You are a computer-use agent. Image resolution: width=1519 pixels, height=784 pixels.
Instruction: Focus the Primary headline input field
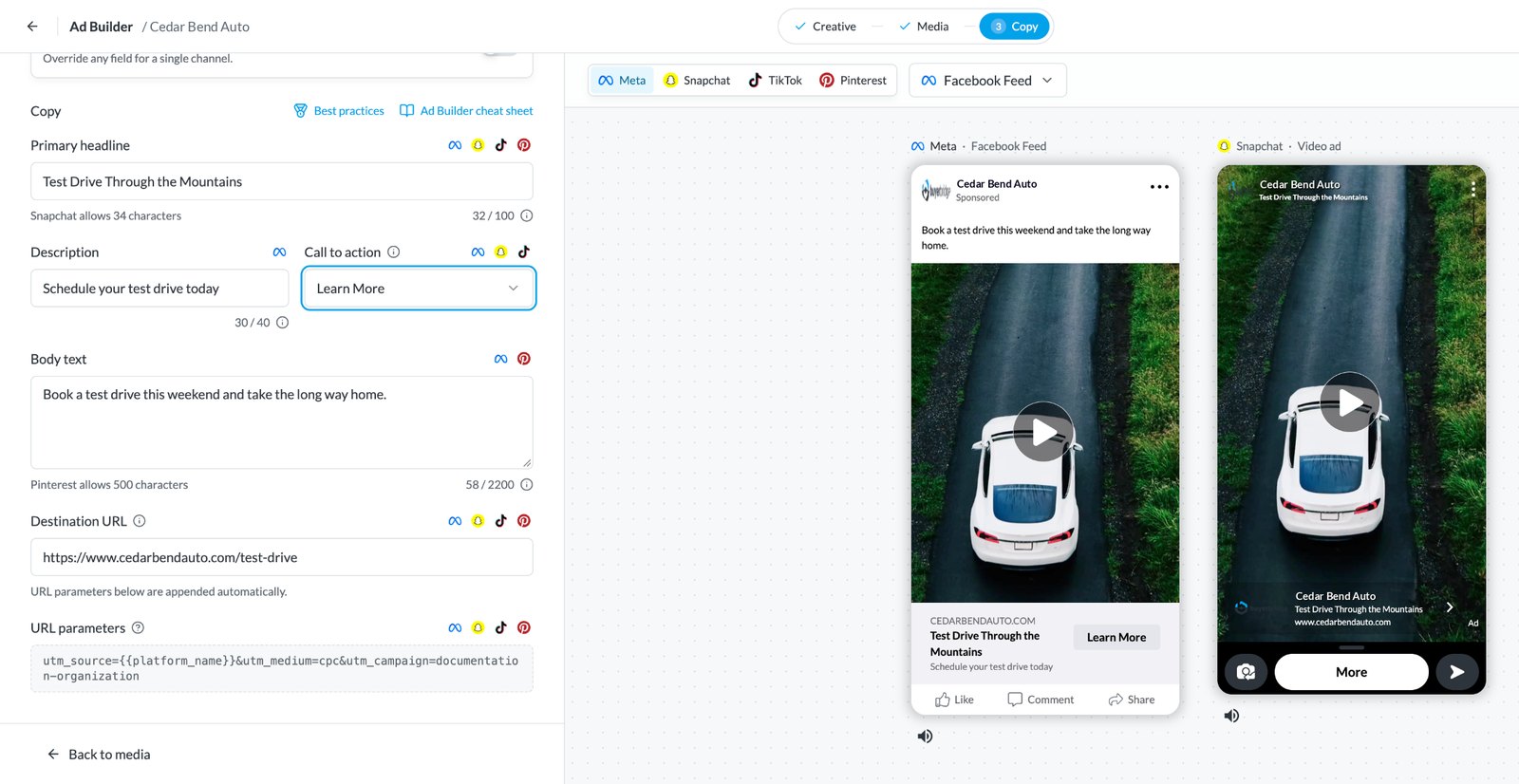(x=281, y=181)
